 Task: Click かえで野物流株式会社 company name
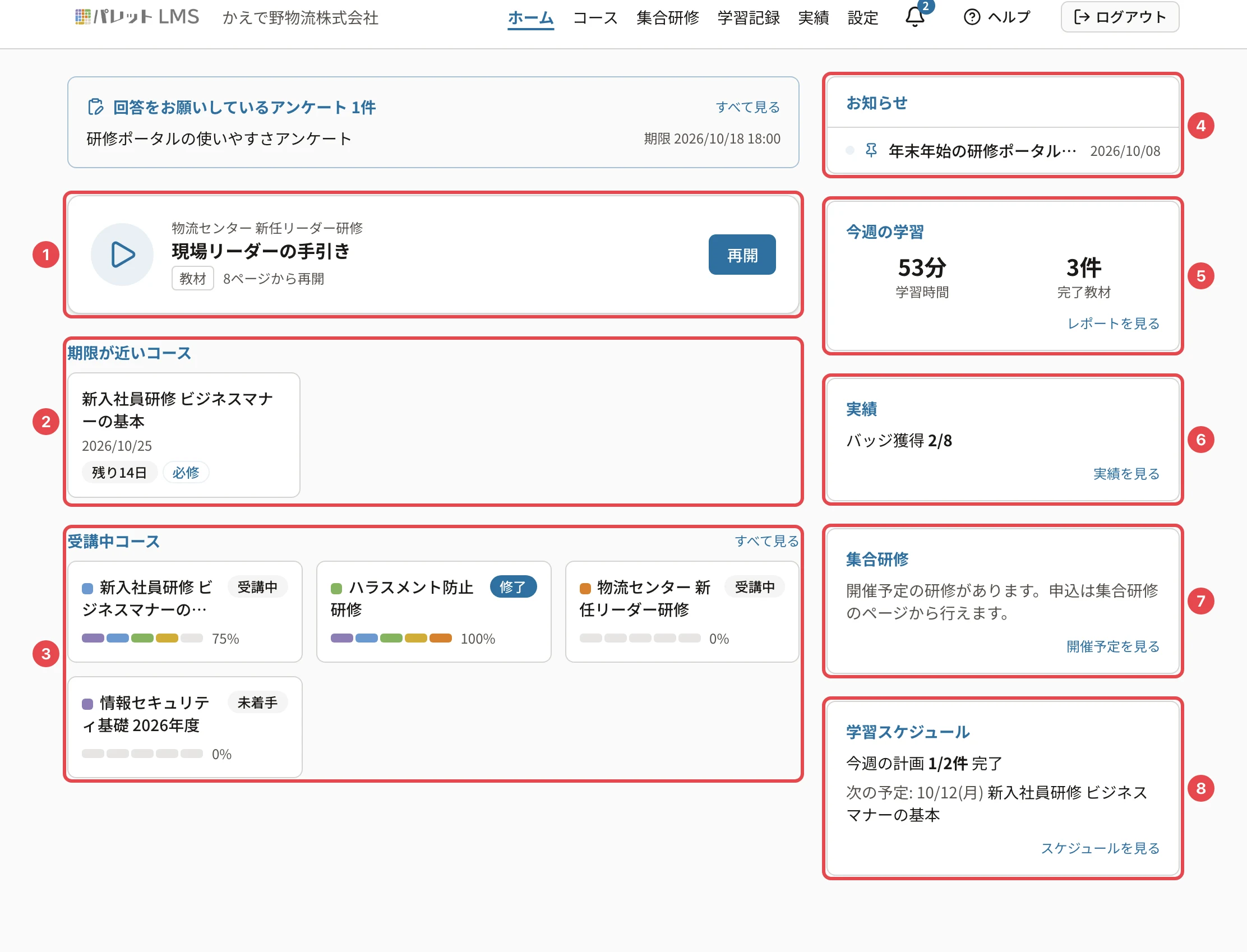[301, 17]
